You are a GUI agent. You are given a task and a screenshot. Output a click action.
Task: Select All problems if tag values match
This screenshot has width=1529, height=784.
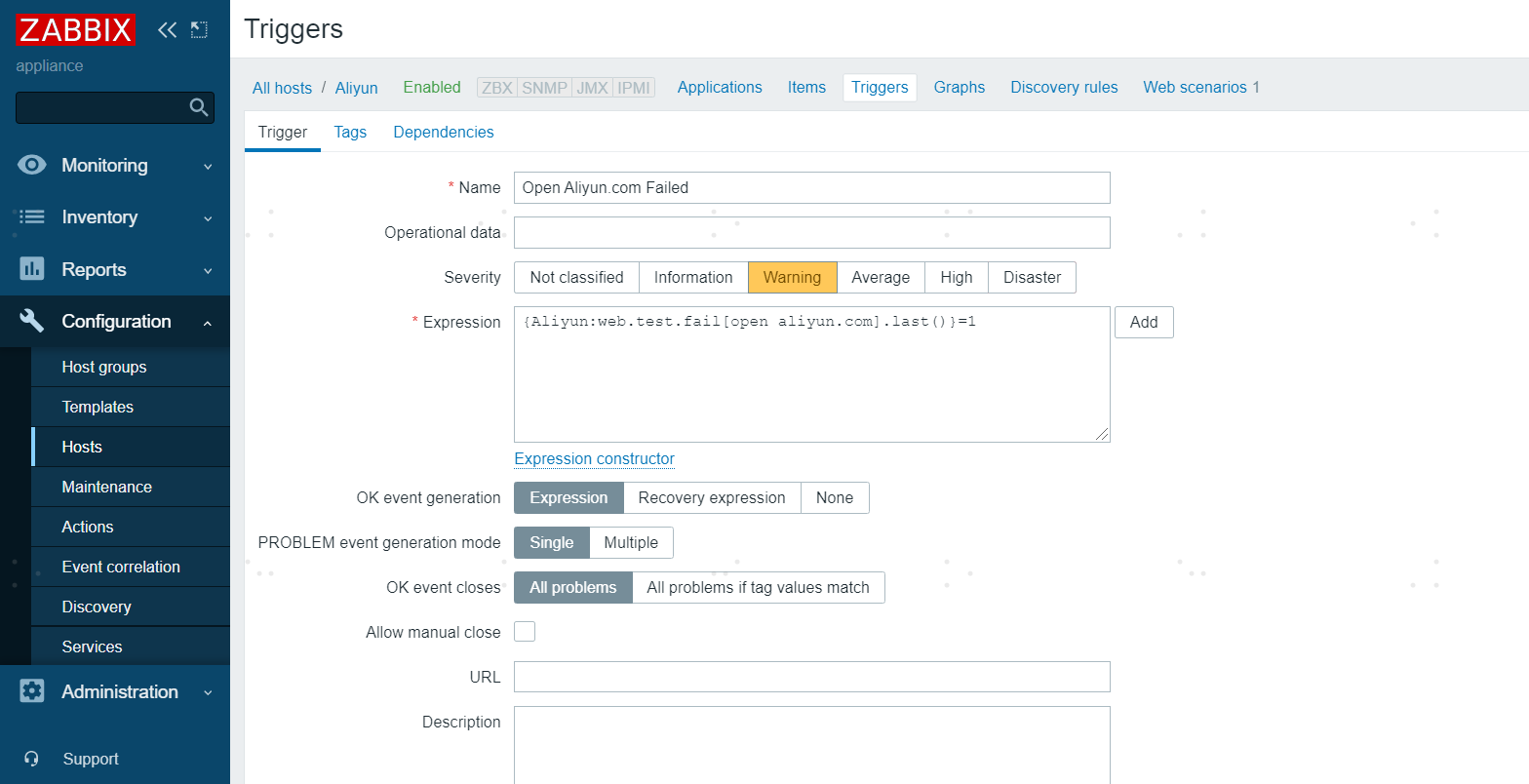point(758,587)
